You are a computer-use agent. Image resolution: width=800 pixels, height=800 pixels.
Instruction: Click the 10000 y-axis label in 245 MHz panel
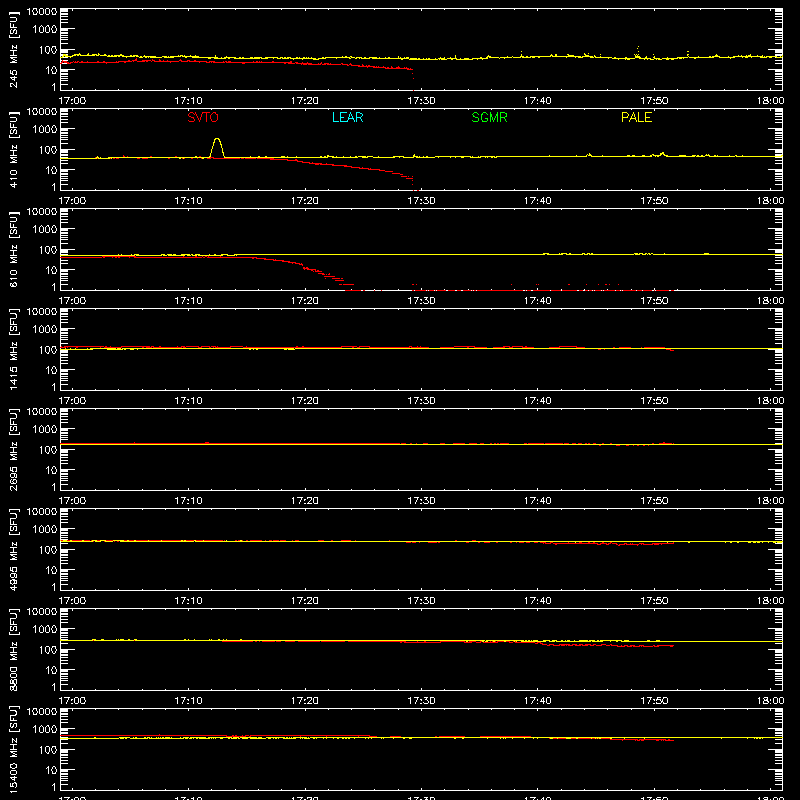pos(42,12)
